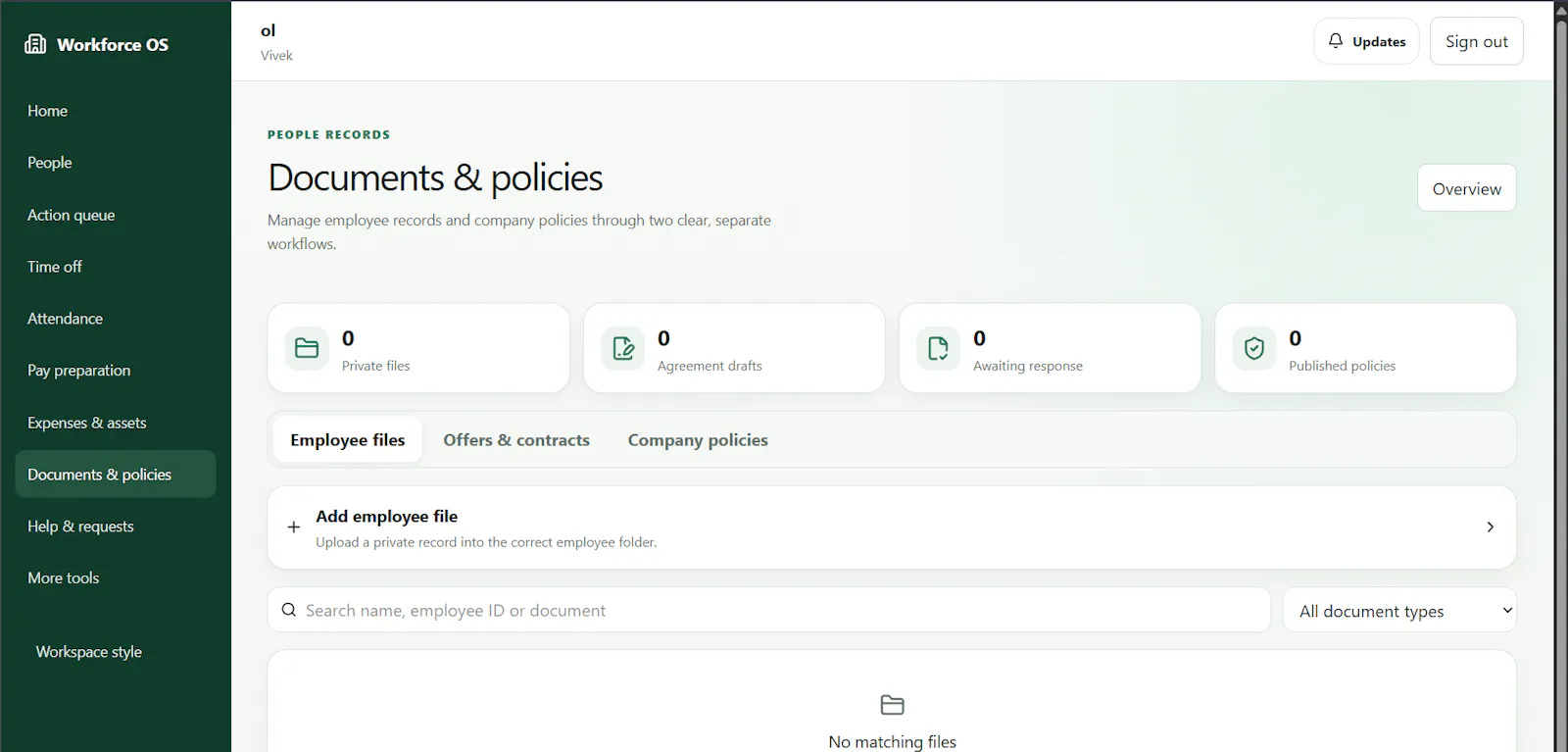Image resolution: width=1568 pixels, height=752 pixels.
Task: Switch to the Employee files tab
Action: click(348, 440)
